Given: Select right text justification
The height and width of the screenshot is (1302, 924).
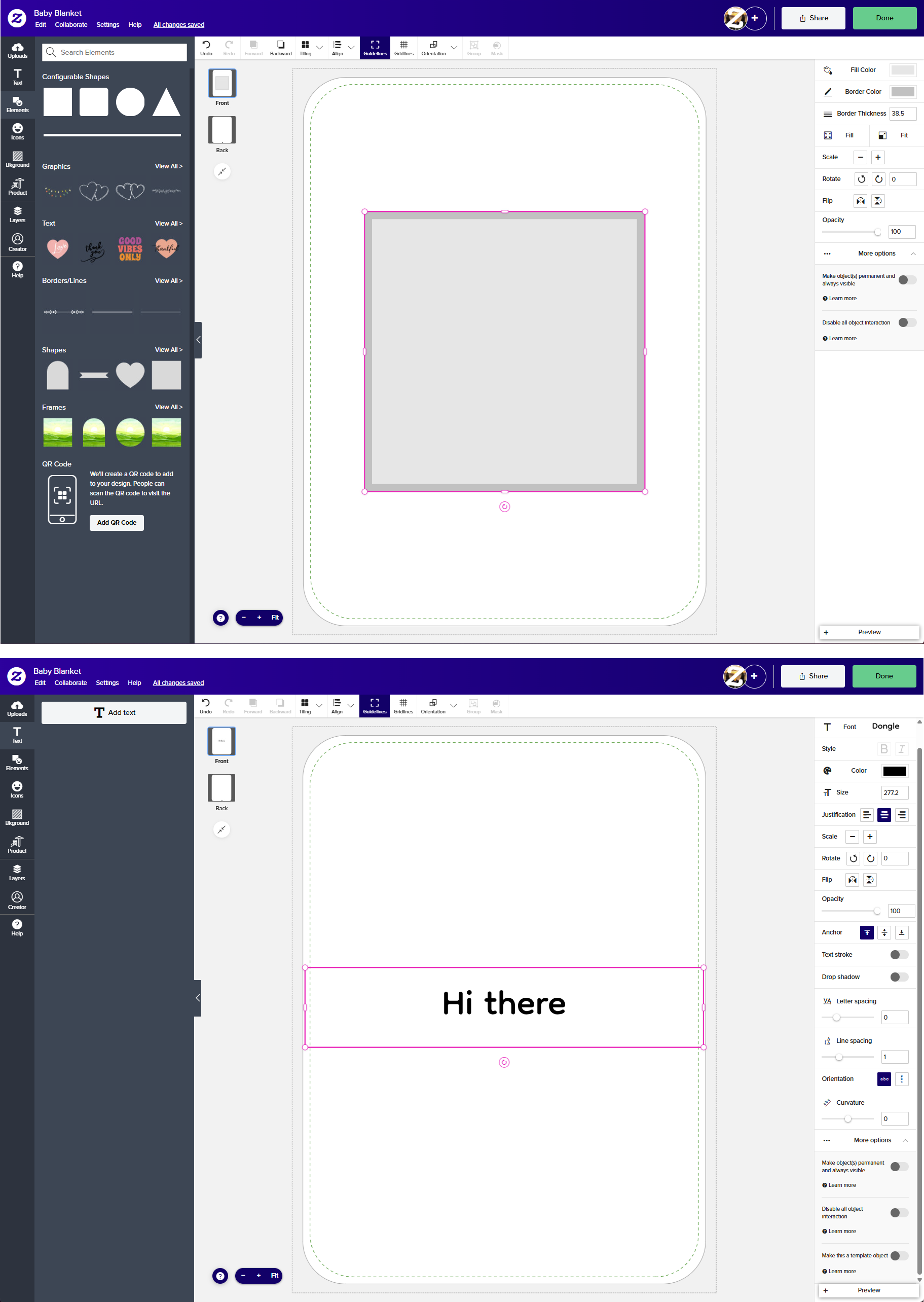Looking at the screenshot, I should coord(902,815).
